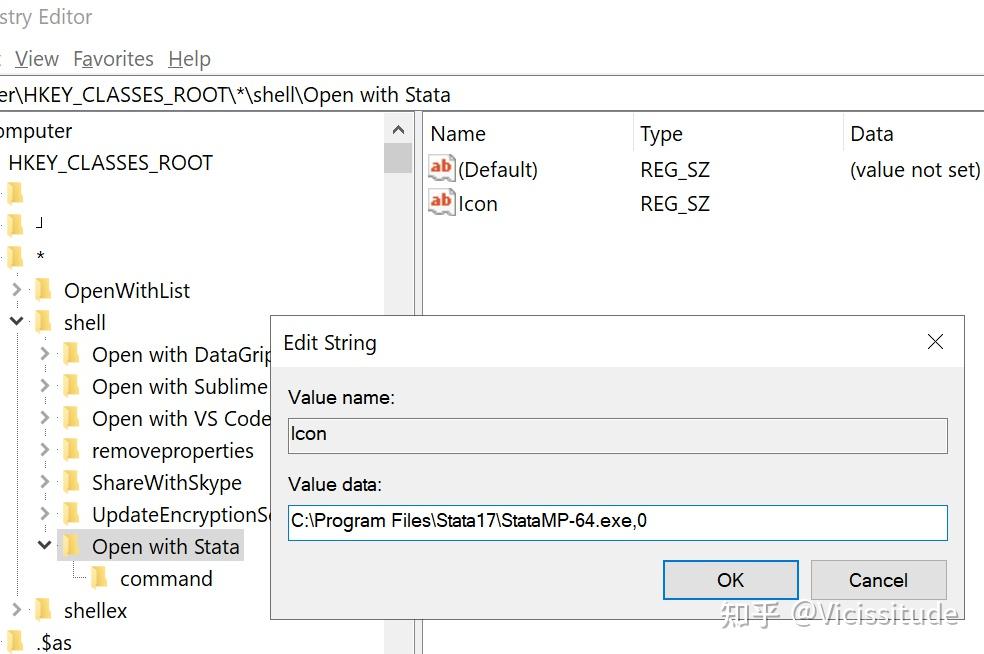
Task: Expand the OpenWithList tree node
Action: pyautogui.click(x=16, y=291)
